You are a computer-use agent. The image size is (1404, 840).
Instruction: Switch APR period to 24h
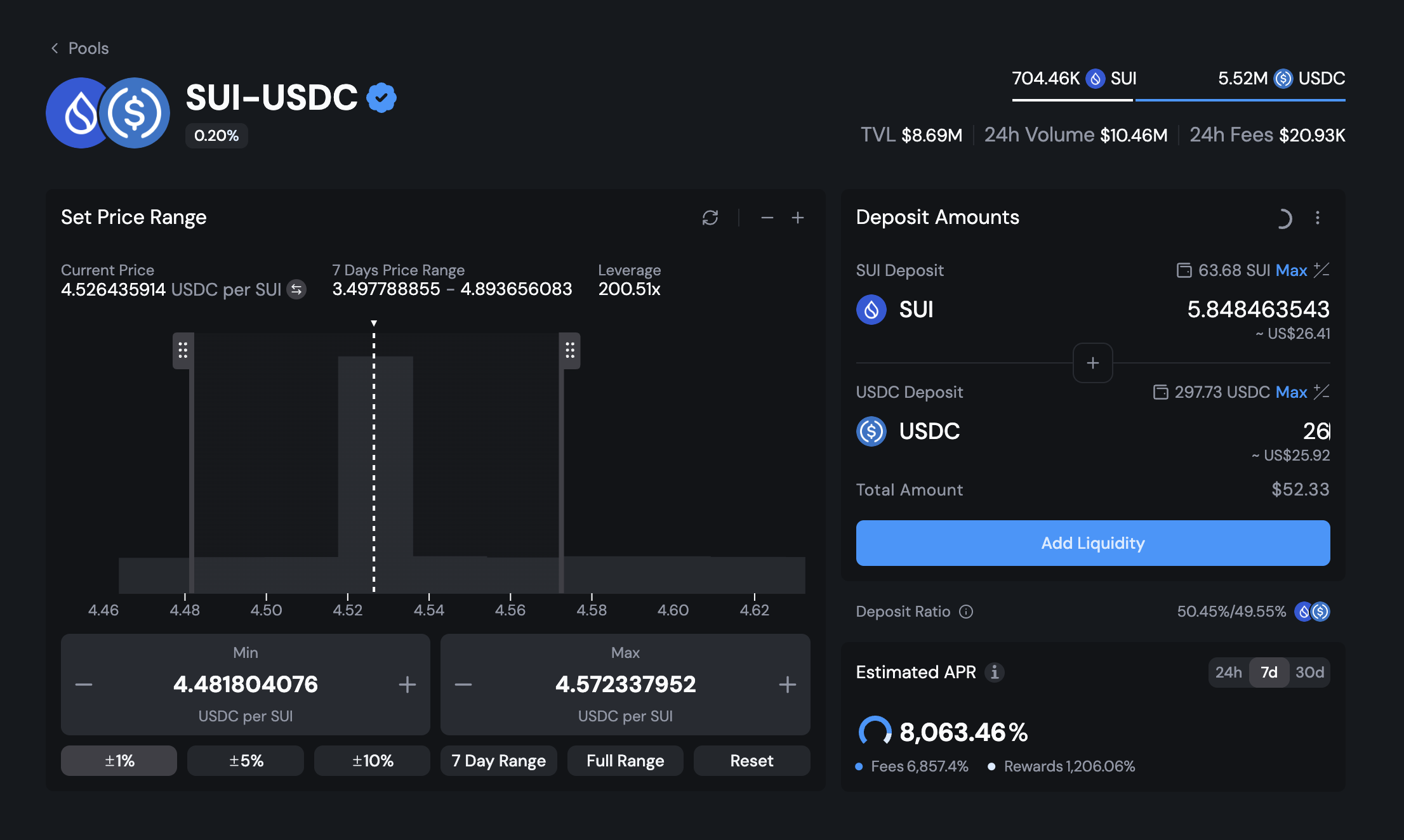(x=1228, y=672)
